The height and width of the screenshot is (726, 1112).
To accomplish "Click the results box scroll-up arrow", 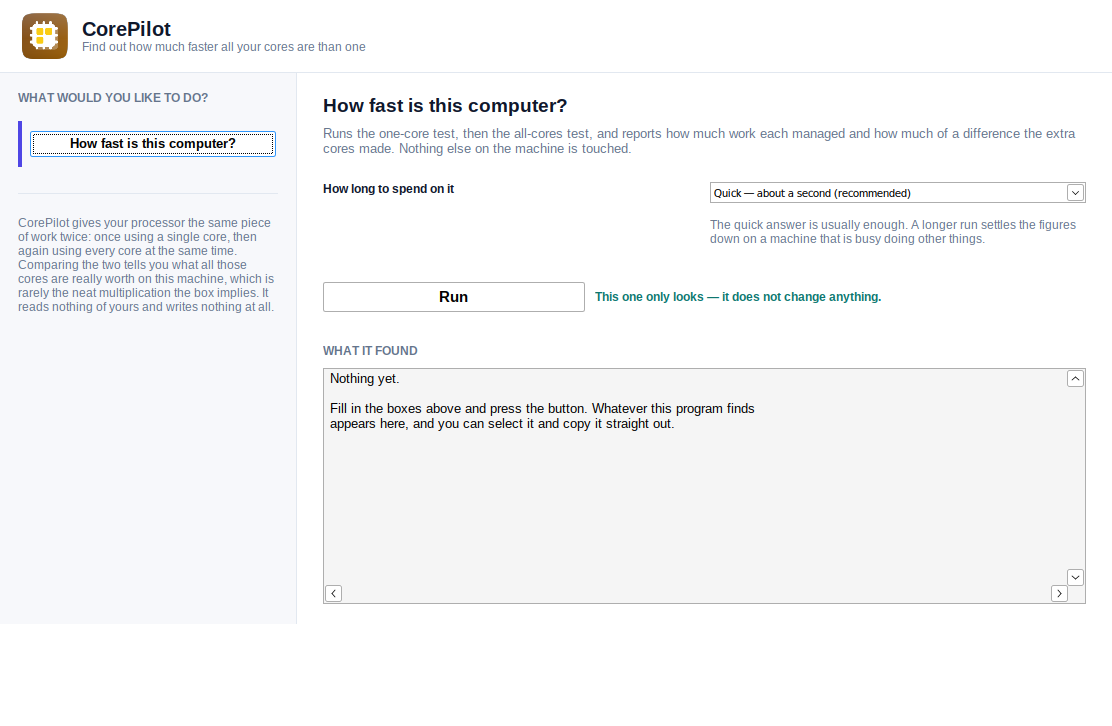I will tap(1075, 379).
